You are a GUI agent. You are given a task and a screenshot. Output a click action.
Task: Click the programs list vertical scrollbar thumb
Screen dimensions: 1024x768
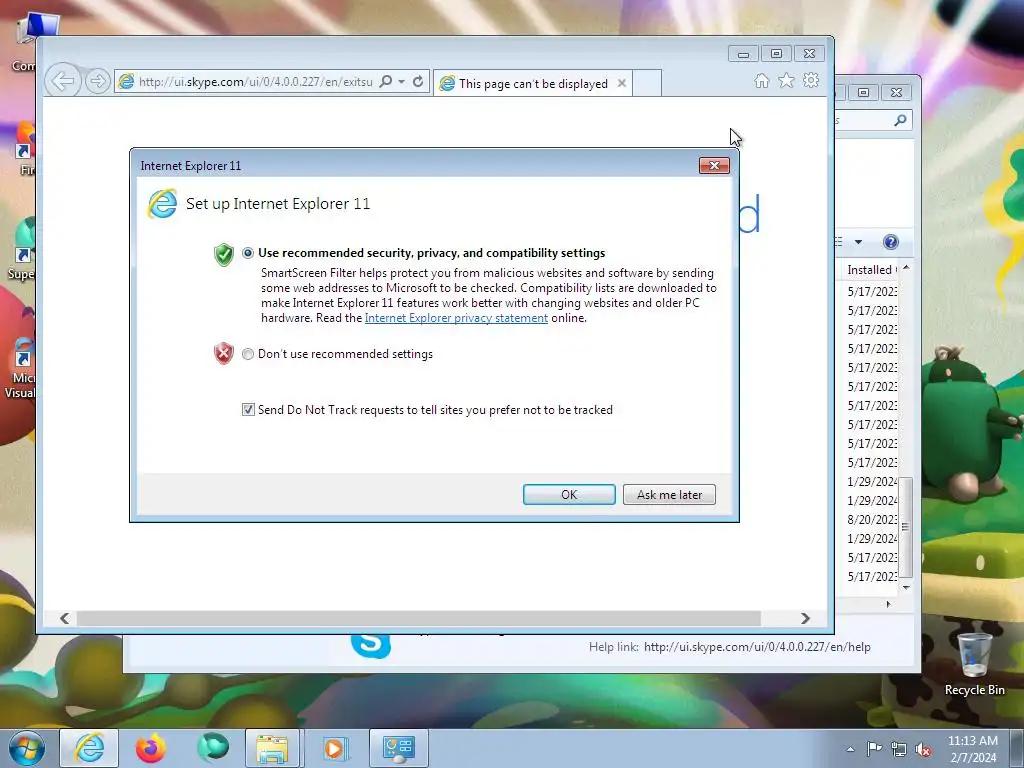tap(906, 528)
